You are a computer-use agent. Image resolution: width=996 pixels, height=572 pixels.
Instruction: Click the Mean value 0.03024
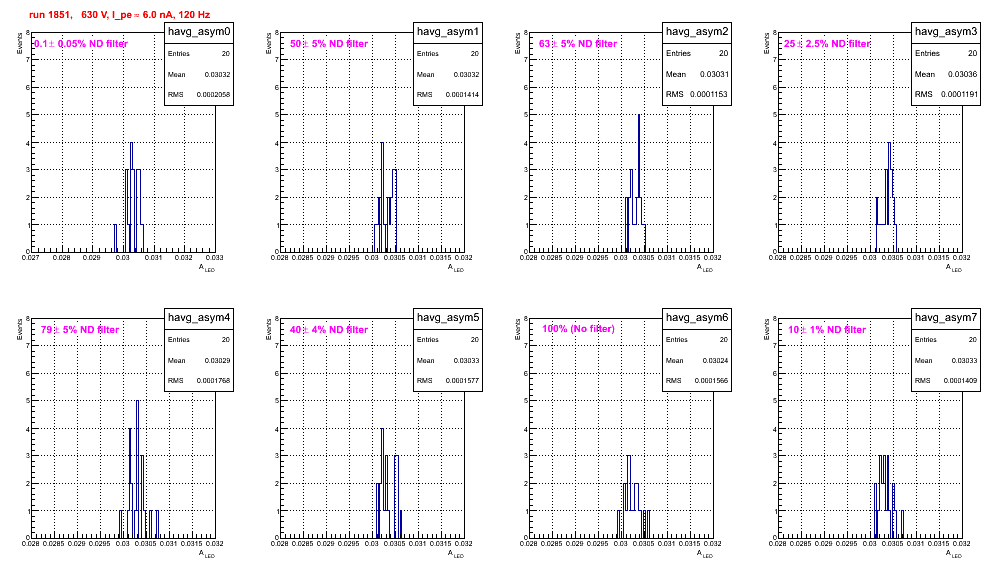click(715, 360)
